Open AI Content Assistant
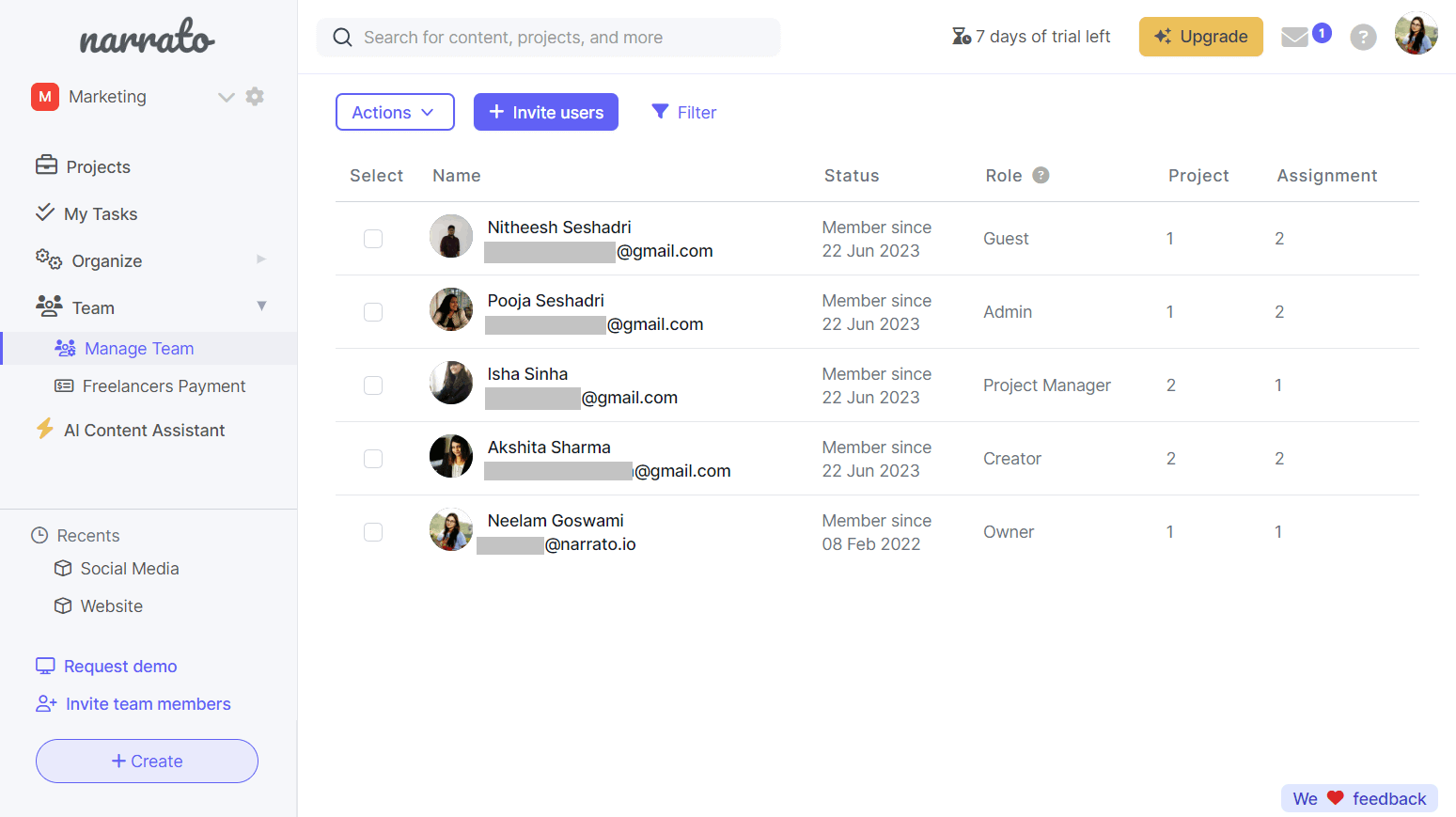Screen dimensions: 1456x817 coord(144,431)
